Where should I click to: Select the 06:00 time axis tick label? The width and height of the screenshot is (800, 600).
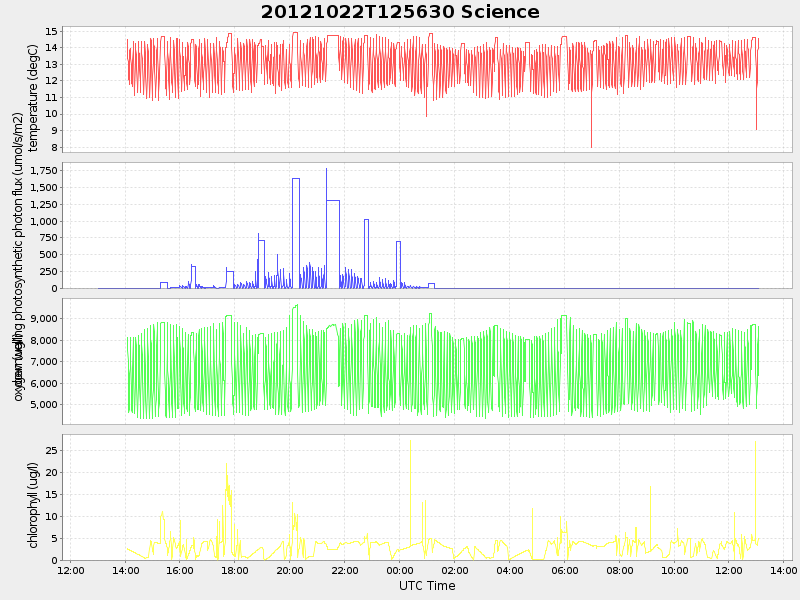tap(565, 571)
